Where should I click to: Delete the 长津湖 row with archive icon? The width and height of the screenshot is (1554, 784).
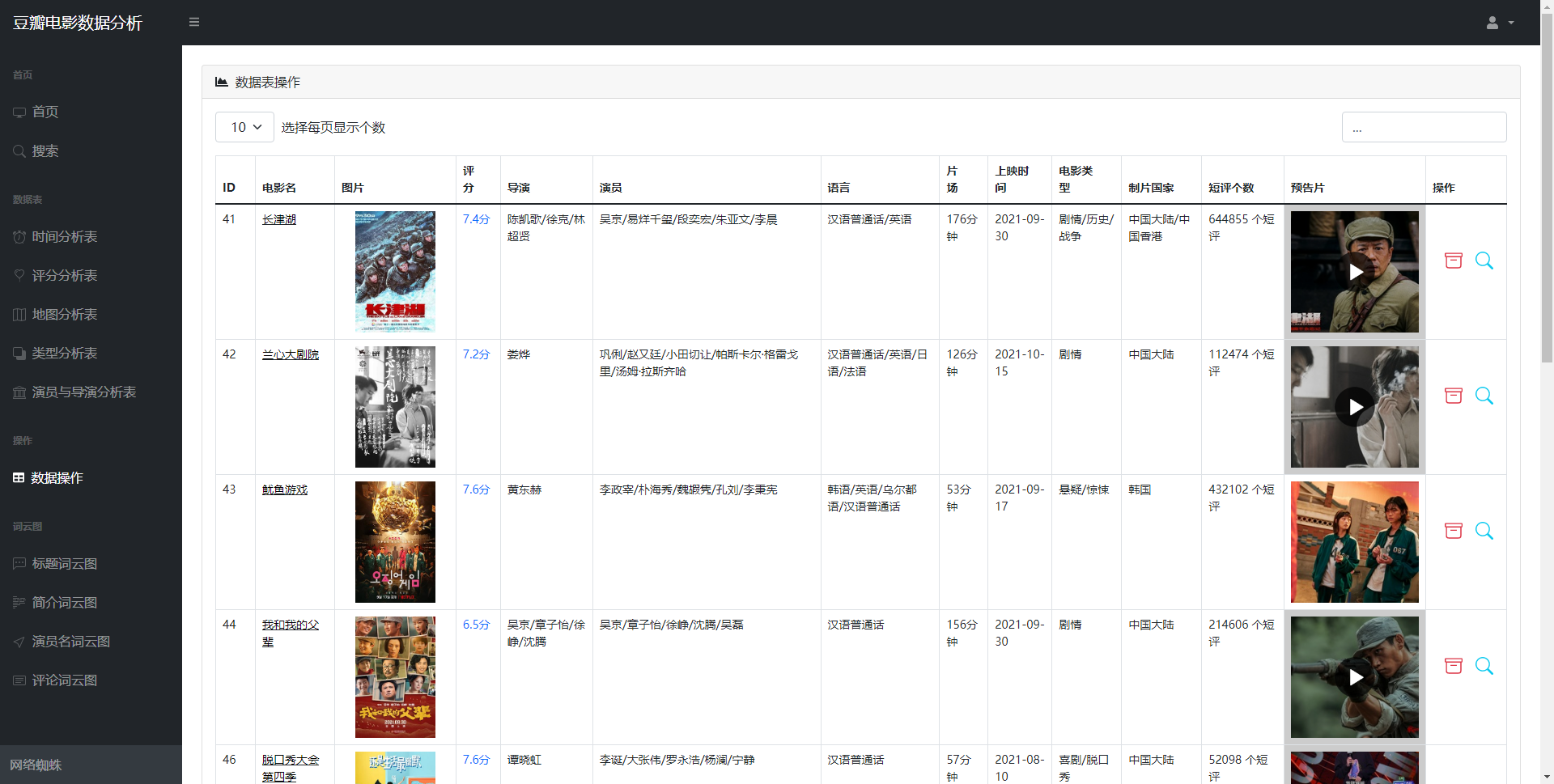1454,261
